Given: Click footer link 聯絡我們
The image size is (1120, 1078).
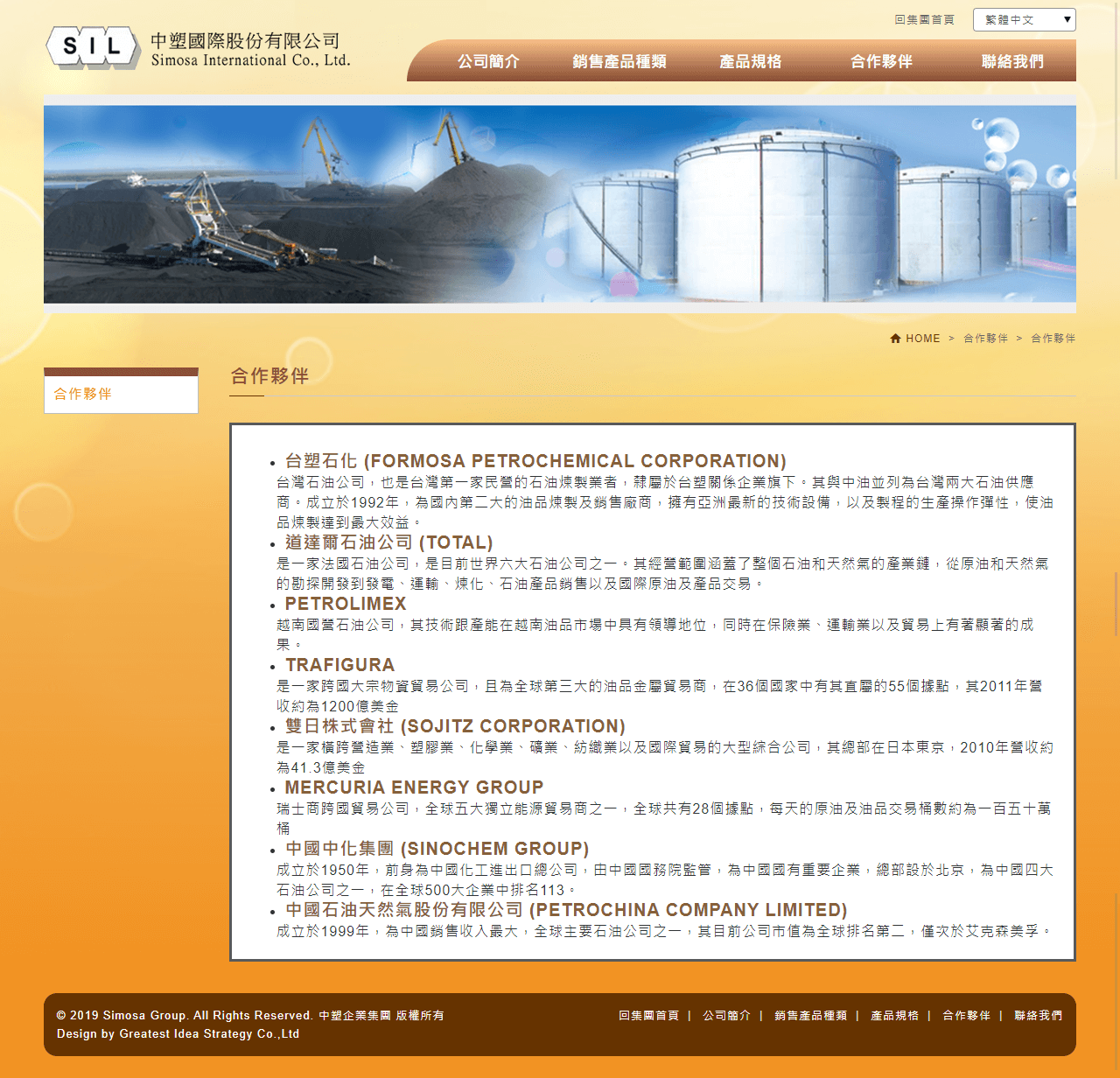Looking at the screenshot, I should pos(1038,1016).
